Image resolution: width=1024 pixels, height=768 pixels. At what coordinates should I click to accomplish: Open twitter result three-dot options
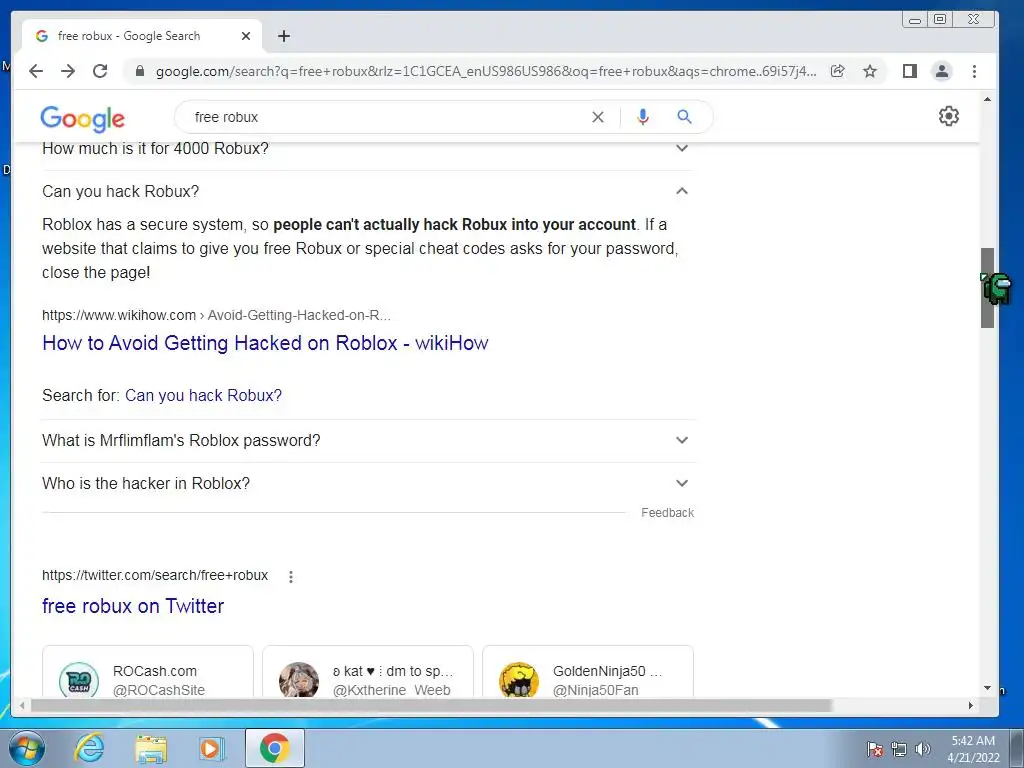coord(291,576)
